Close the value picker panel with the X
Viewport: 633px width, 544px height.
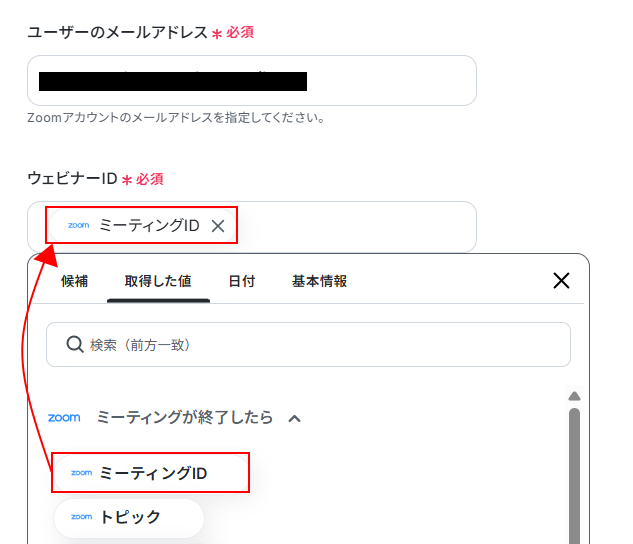coord(561,280)
